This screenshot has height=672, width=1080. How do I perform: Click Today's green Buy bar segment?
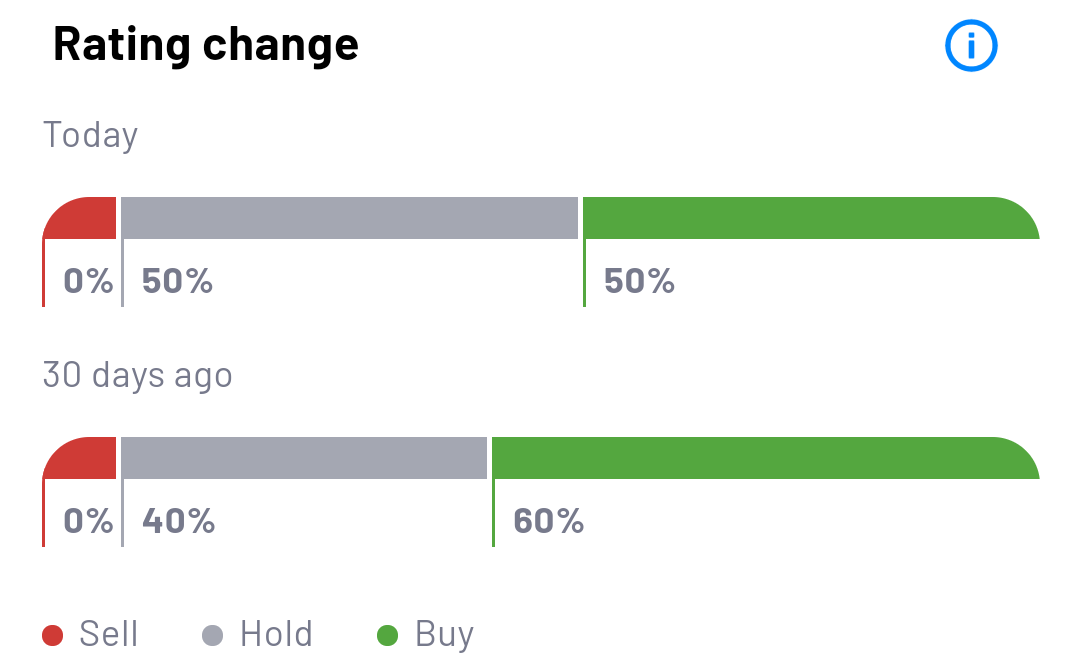[x=808, y=218]
